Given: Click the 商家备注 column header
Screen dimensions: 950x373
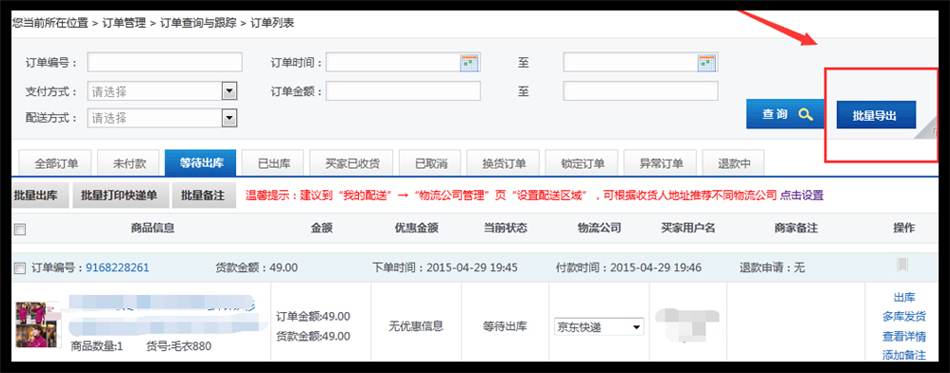Looking at the screenshot, I should 796,228.
